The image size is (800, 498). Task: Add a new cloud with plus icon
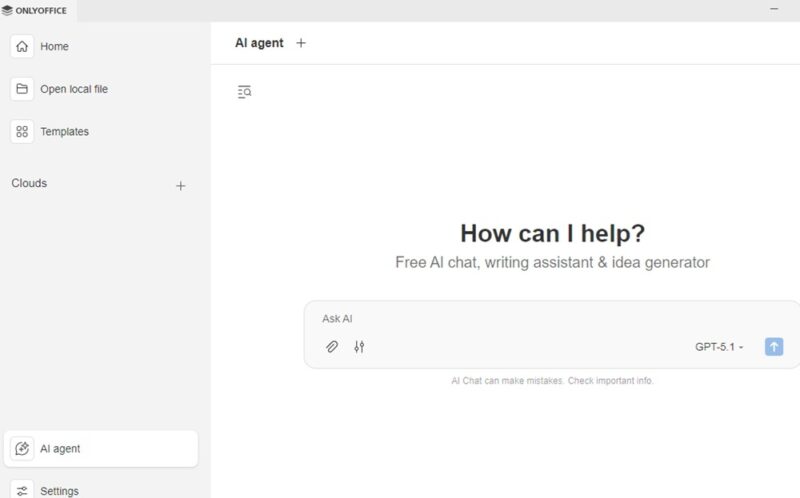[181, 186]
